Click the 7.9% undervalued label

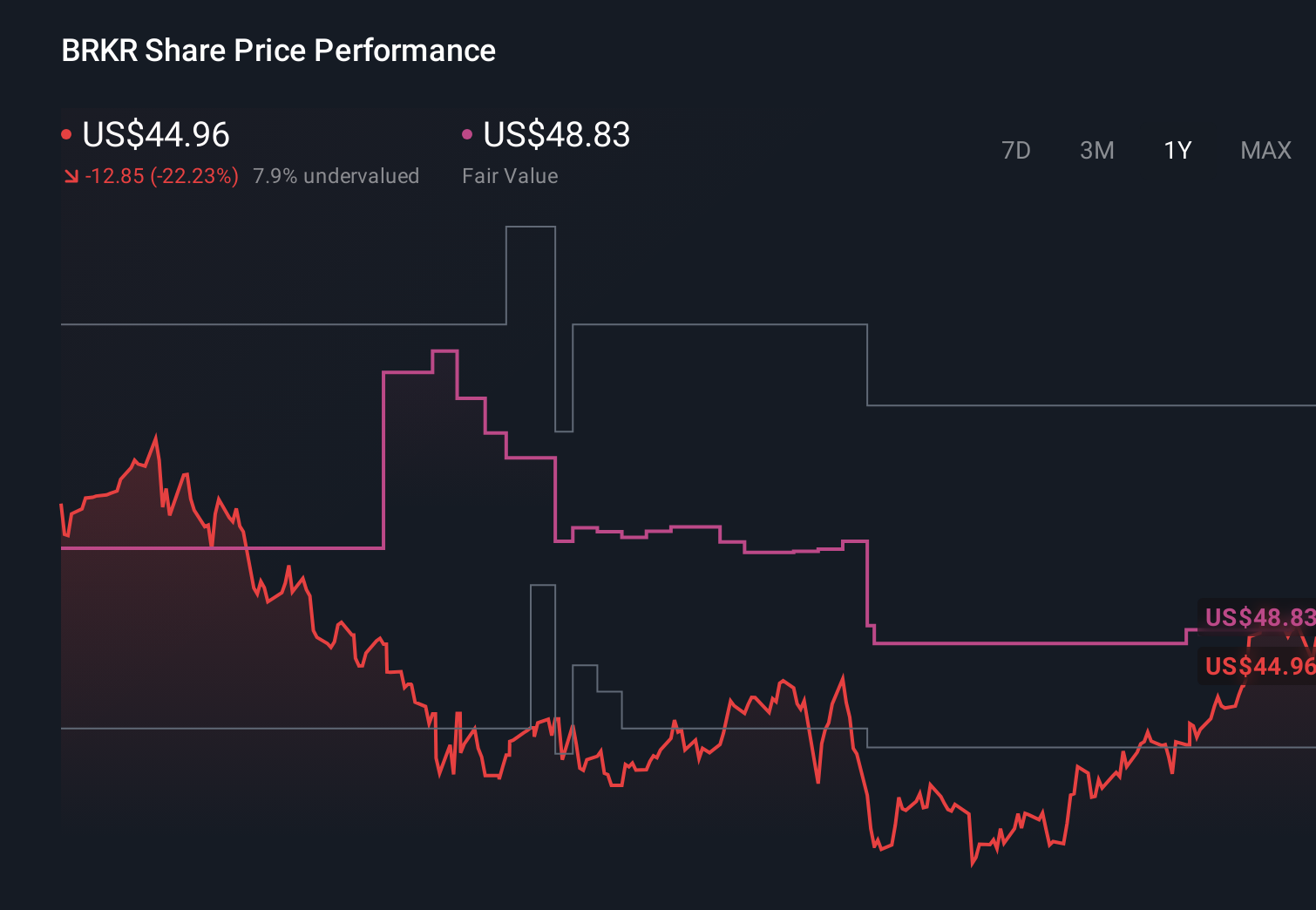[336, 176]
